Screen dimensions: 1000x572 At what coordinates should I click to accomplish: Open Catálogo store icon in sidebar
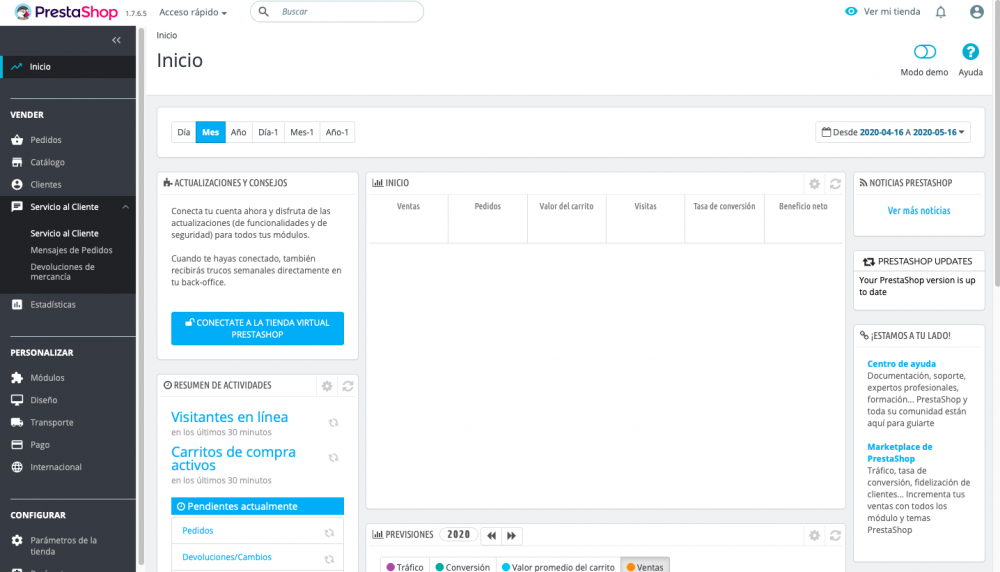point(17,162)
